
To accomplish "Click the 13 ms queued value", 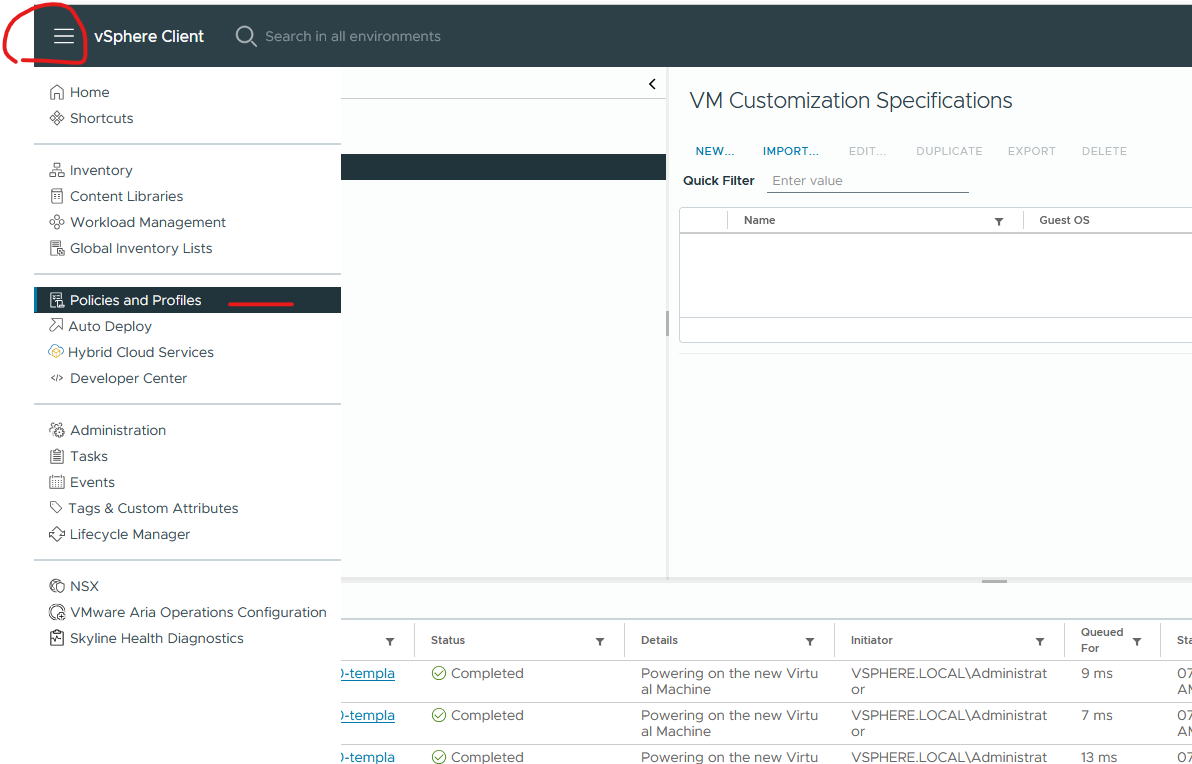I will pyautogui.click(x=1098, y=757).
